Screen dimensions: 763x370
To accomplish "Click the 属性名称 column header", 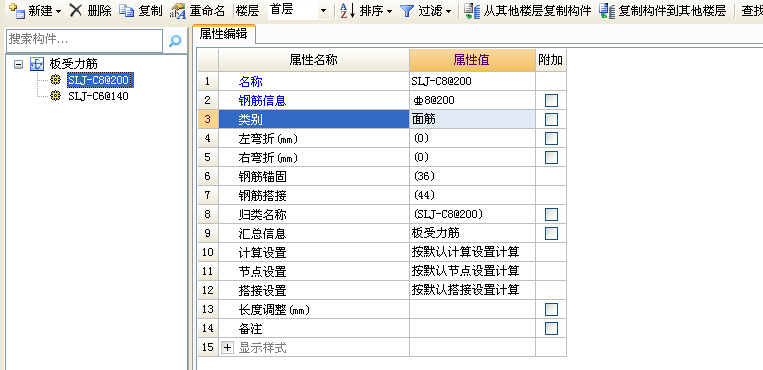I will coord(314,60).
